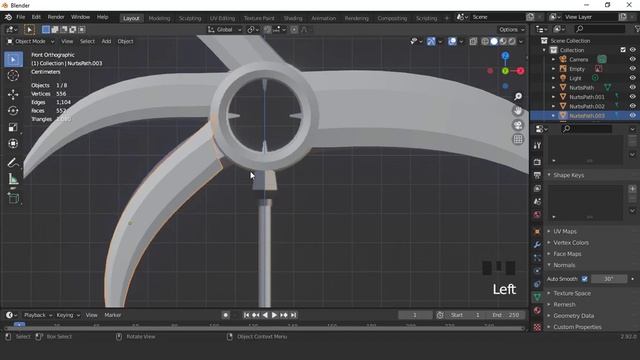The height and width of the screenshot is (360, 640).
Task: Add a new shape key plus button
Action: (x=632, y=189)
